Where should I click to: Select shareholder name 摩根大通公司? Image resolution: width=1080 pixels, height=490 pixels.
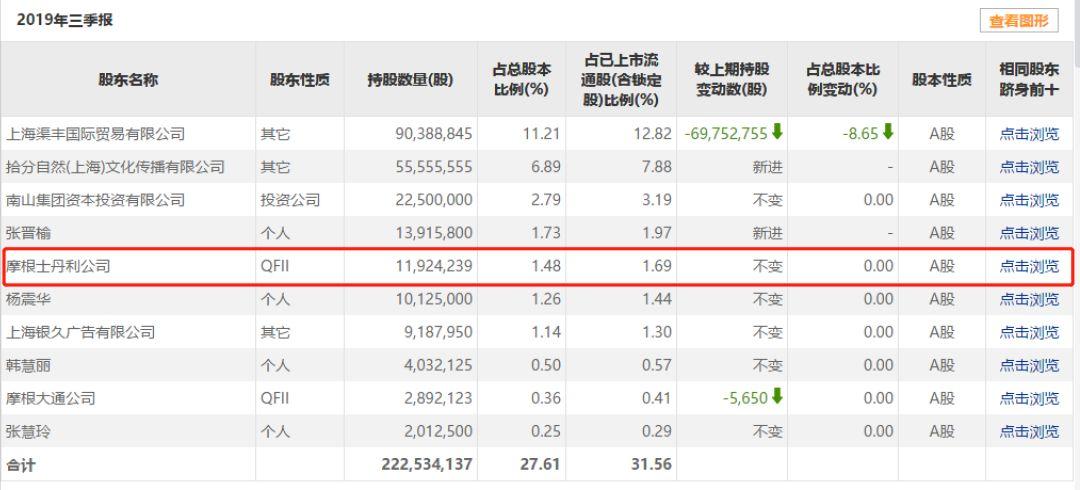(x=50, y=398)
